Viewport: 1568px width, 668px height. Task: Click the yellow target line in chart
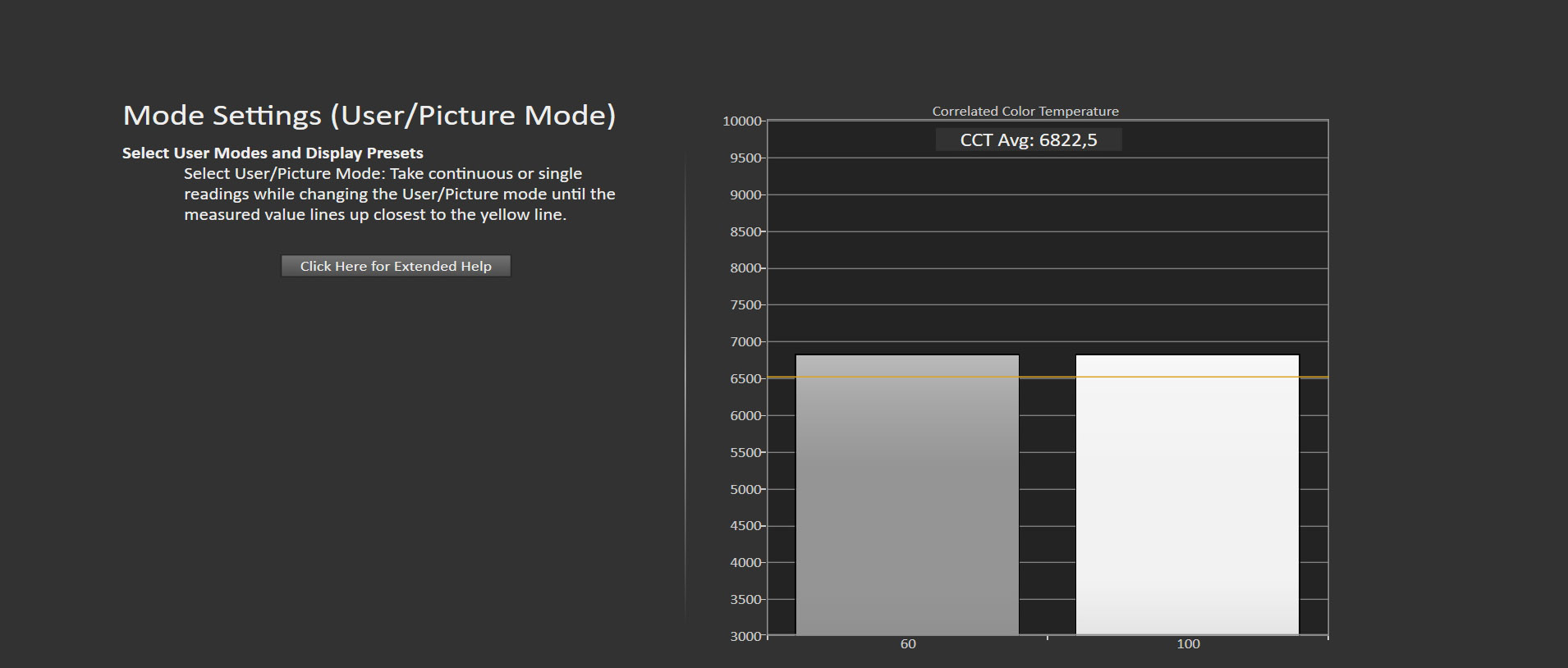point(1047,377)
